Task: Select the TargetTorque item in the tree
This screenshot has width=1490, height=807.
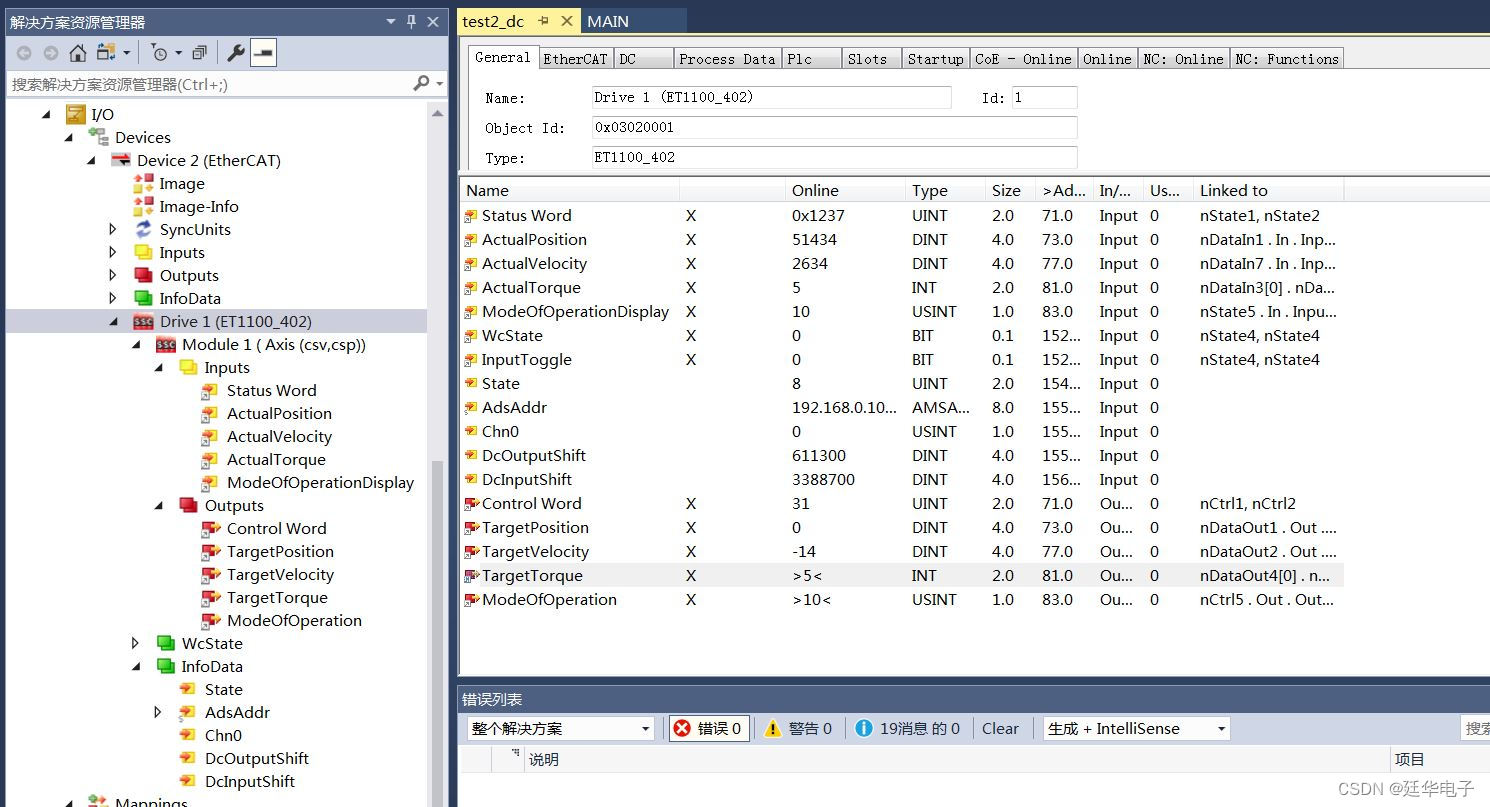Action: pos(277,598)
